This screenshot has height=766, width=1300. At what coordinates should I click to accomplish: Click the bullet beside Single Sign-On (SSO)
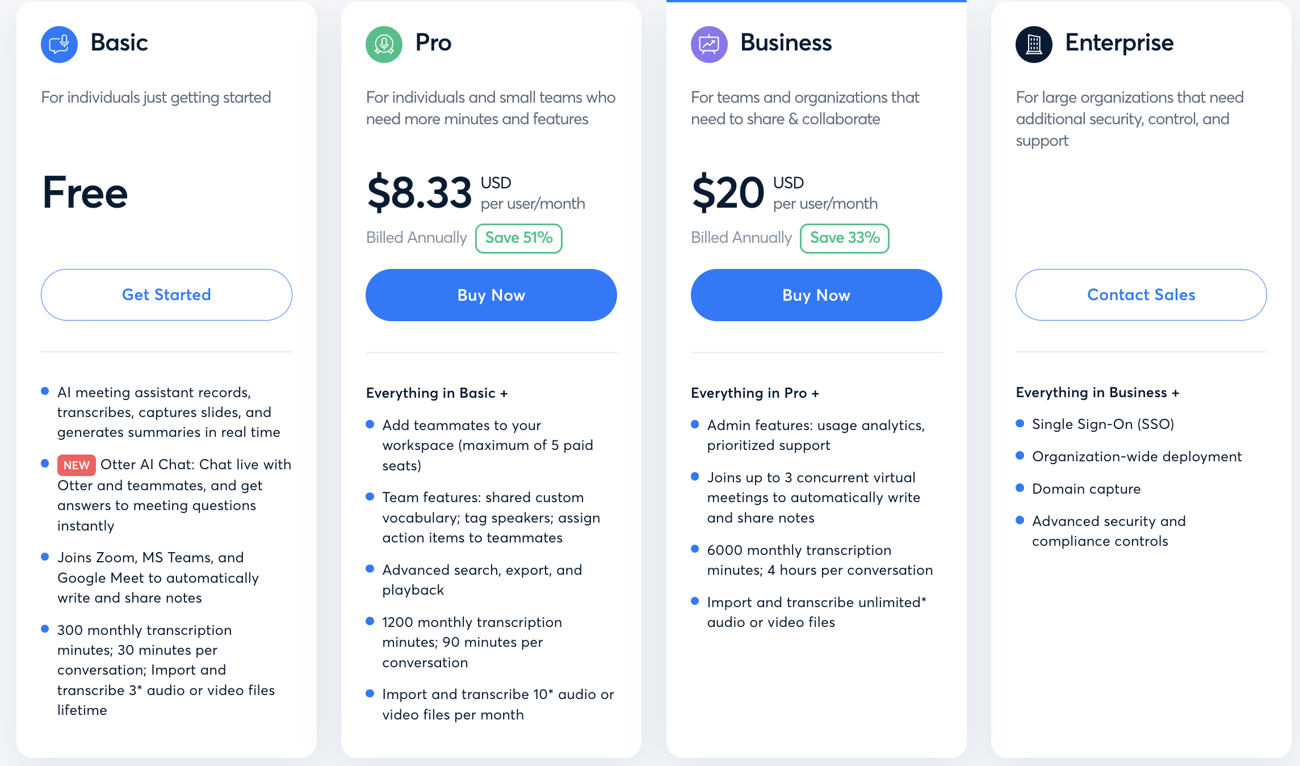[x=1021, y=424]
